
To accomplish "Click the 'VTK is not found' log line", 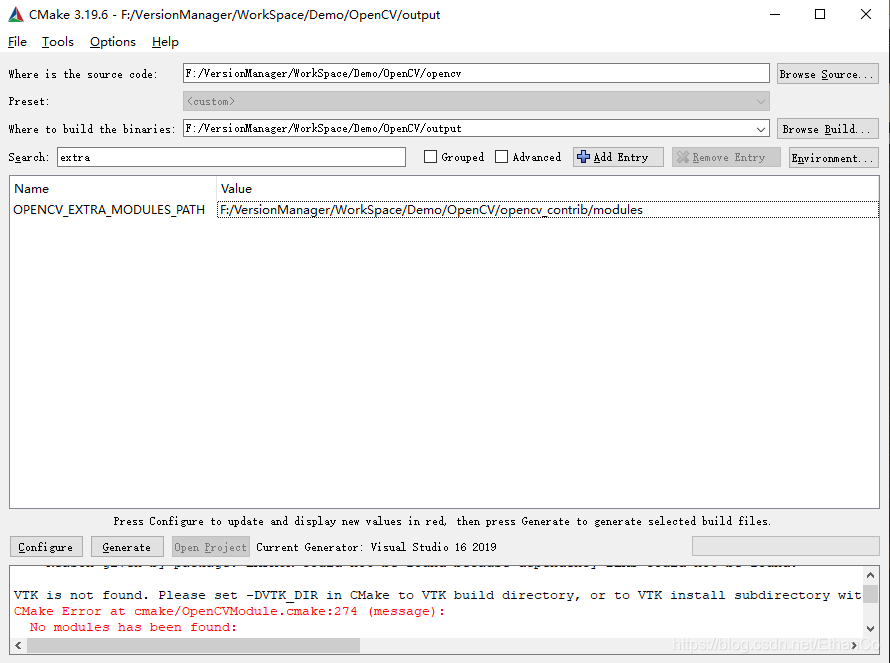I will (438, 595).
